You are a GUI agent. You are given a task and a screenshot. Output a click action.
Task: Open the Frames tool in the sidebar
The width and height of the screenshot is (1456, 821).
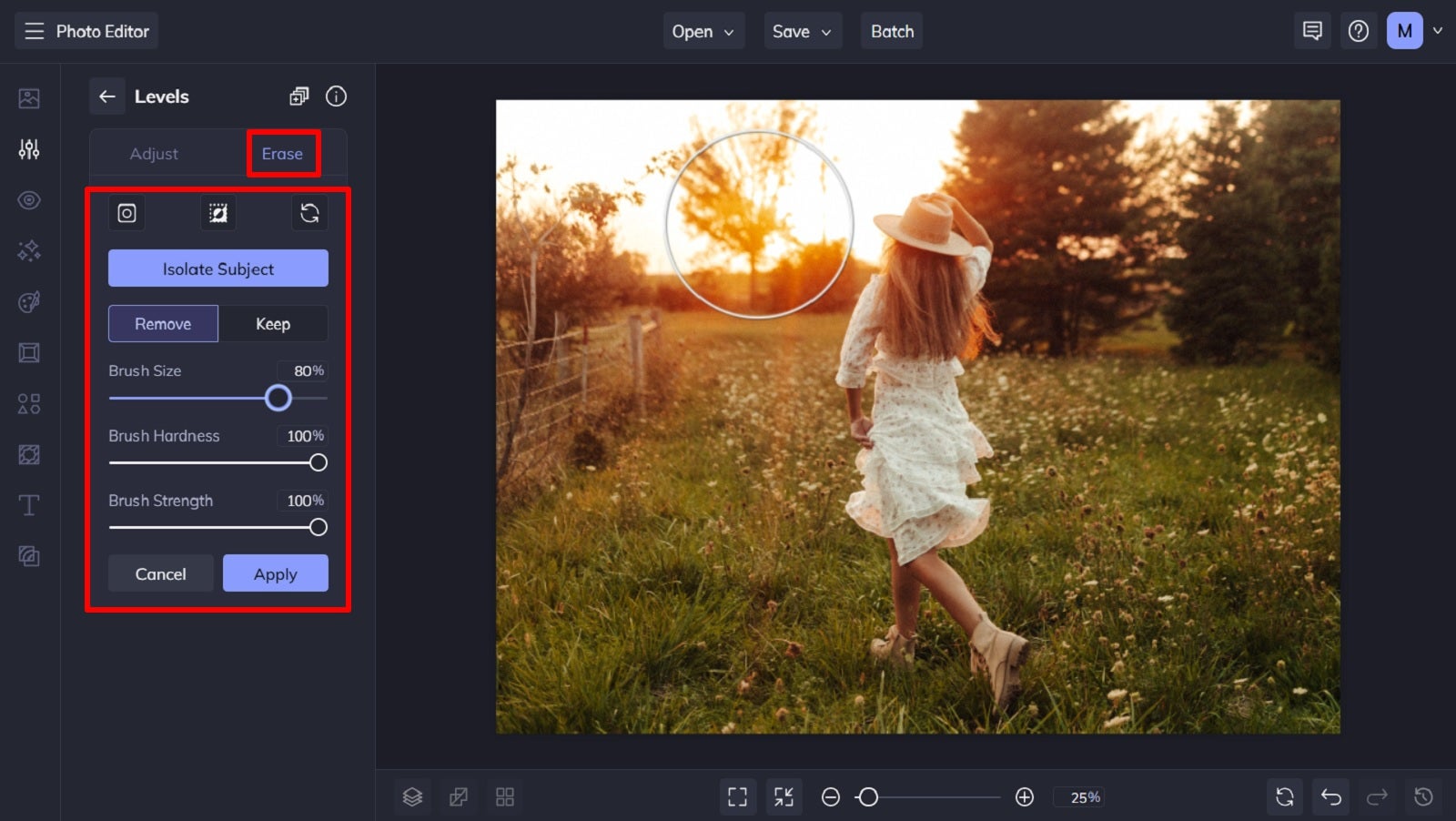point(28,352)
